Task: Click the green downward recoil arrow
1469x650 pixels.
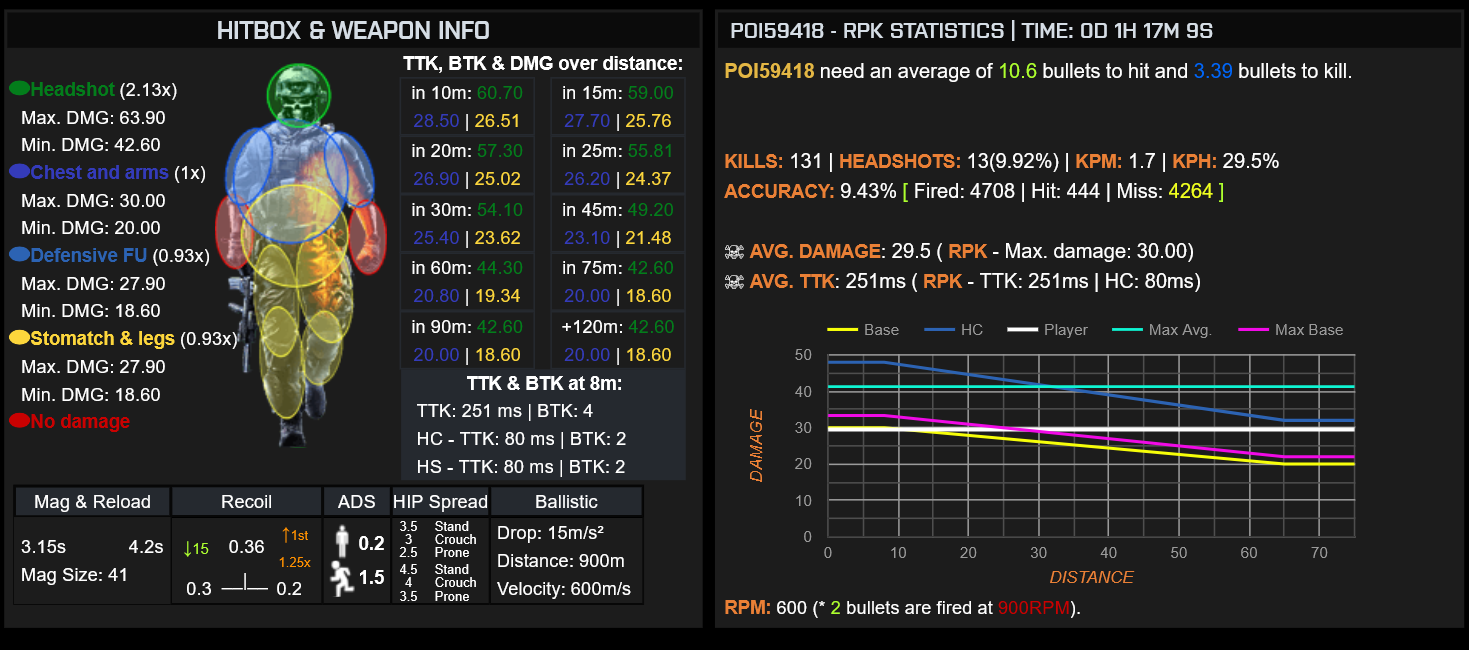Action: 187,548
